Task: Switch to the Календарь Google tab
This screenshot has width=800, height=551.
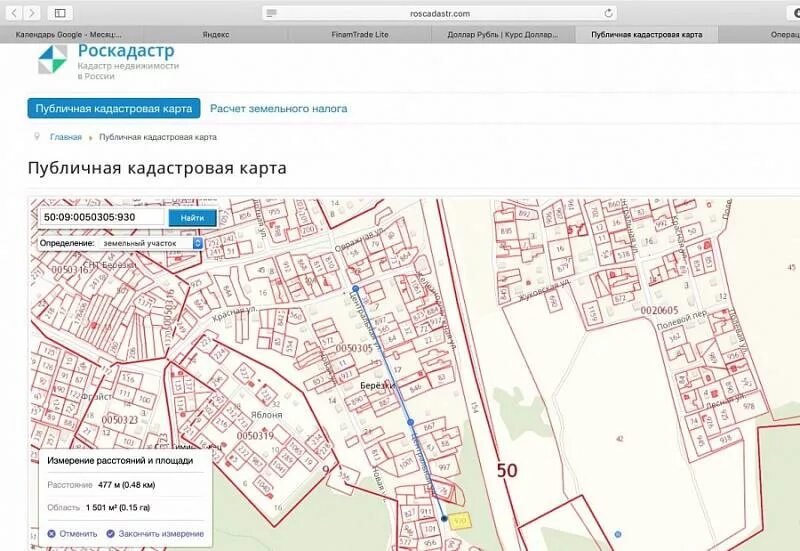Action: [x=71, y=35]
